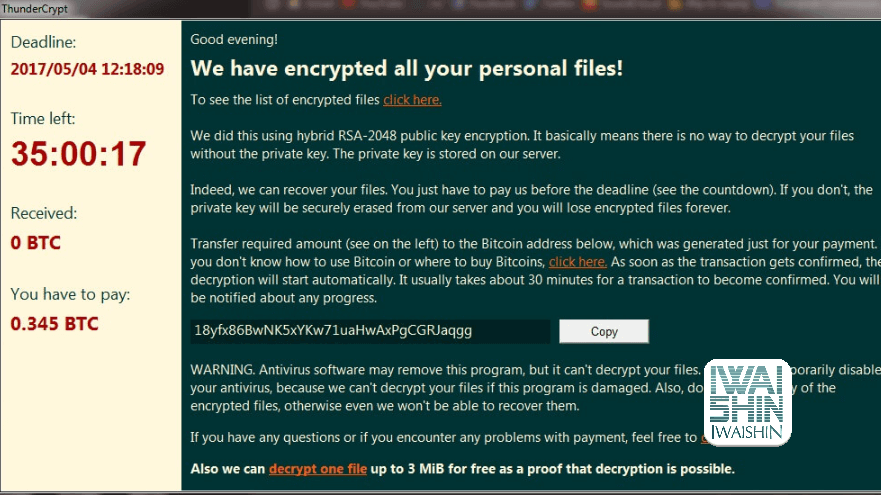Click the 0.345 BTC payment amount
The width and height of the screenshot is (881, 497).
(55, 324)
